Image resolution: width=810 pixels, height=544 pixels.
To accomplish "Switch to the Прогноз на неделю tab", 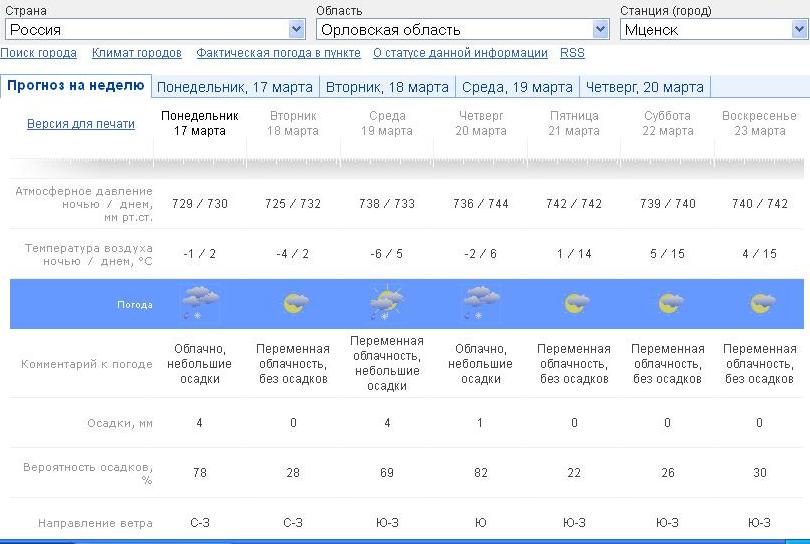I will click(76, 86).
